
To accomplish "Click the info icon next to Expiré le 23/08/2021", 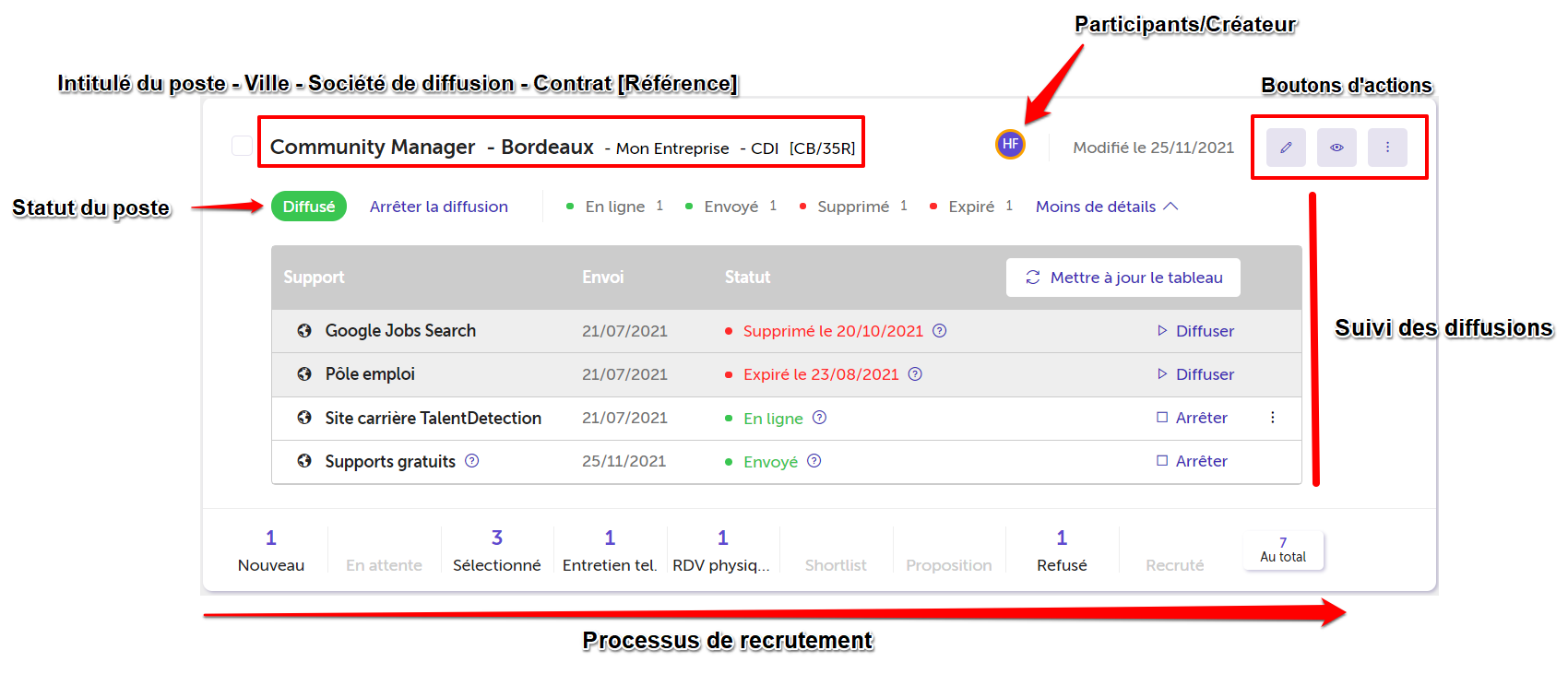I will (x=915, y=374).
